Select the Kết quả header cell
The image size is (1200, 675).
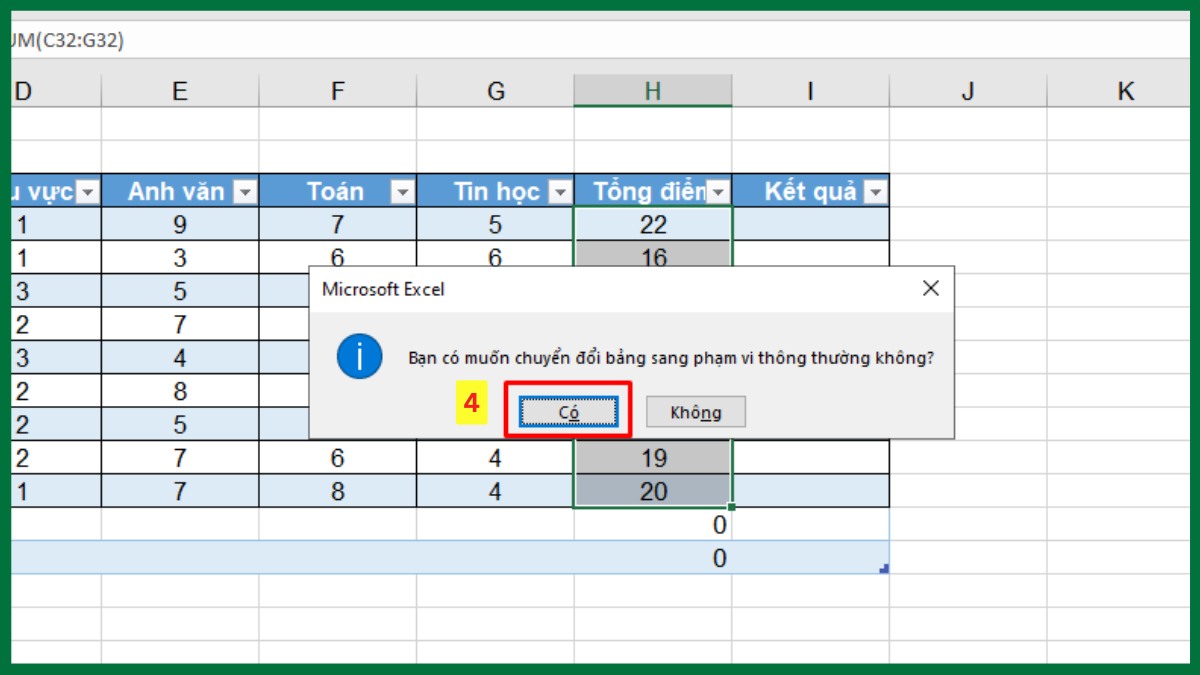pos(810,190)
